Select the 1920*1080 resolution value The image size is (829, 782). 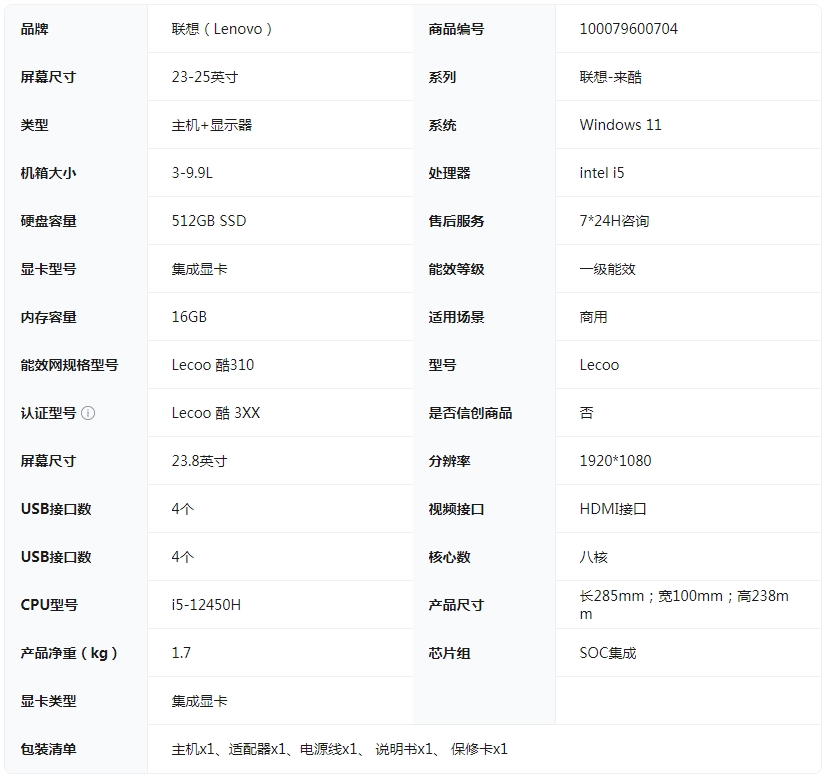615,461
